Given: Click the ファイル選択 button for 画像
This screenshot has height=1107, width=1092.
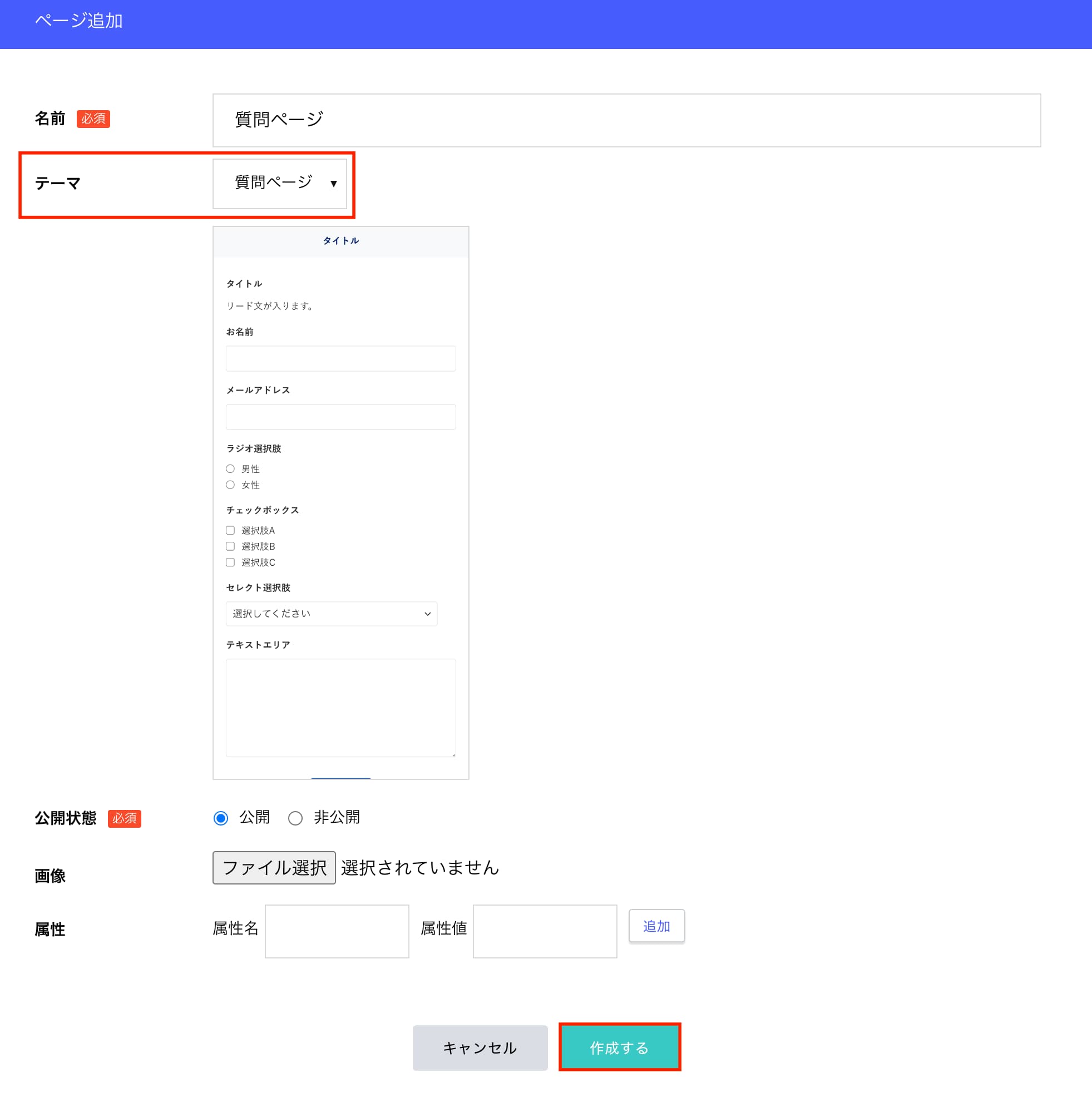Looking at the screenshot, I should (x=274, y=867).
